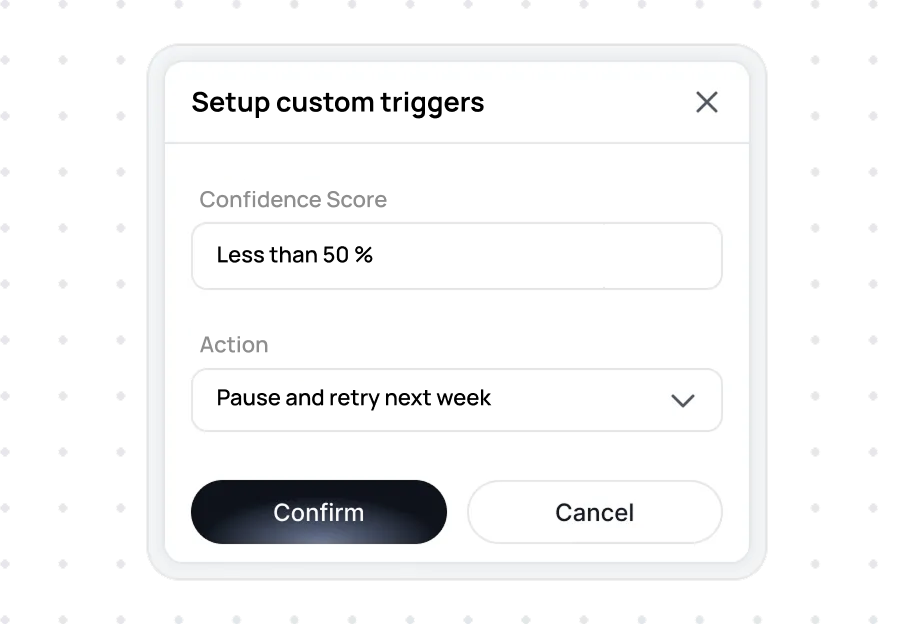Click the Setup custom triggers title

coord(338,102)
